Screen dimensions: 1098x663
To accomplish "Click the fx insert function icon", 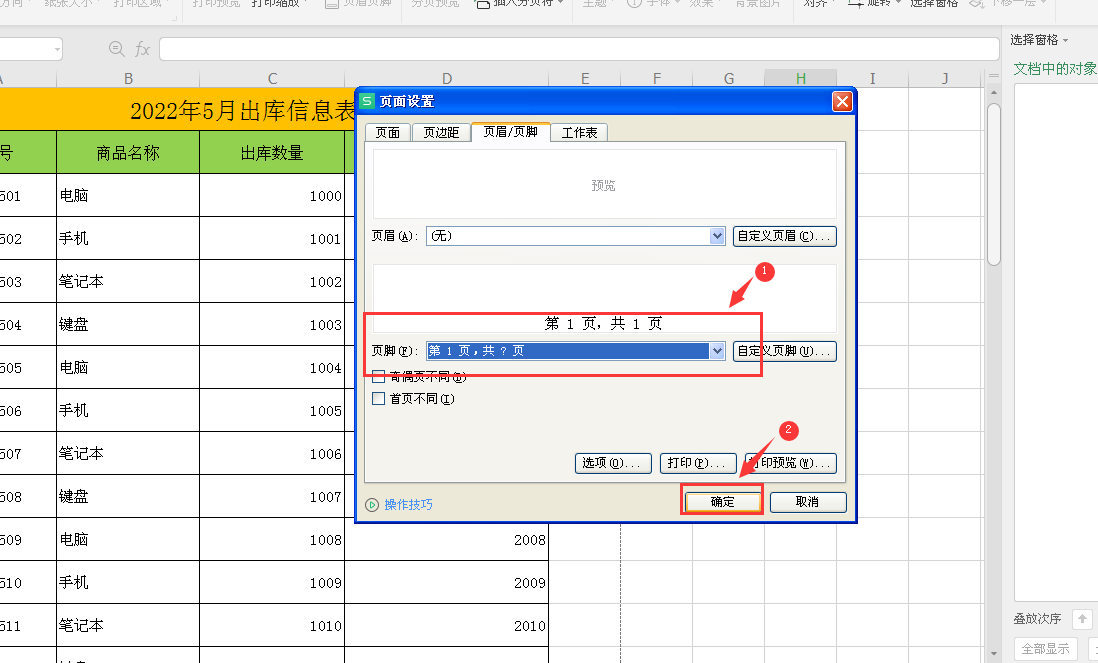I will [x=142, y=48].
